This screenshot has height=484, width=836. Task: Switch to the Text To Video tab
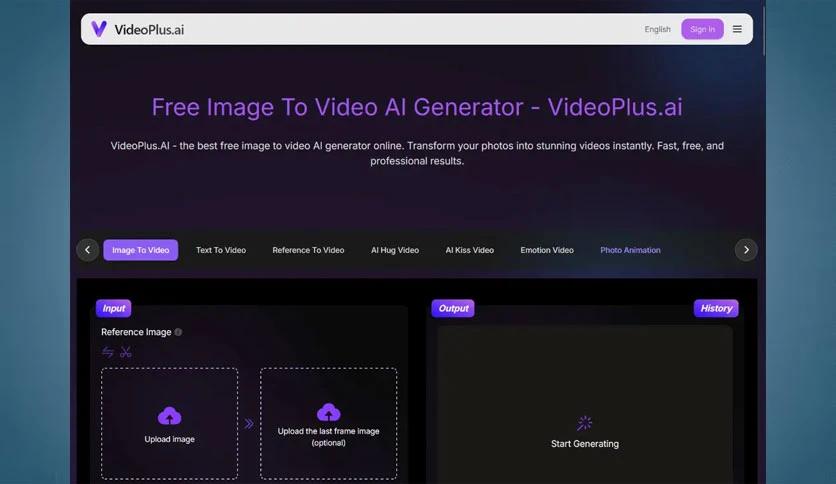pos(221,250)
